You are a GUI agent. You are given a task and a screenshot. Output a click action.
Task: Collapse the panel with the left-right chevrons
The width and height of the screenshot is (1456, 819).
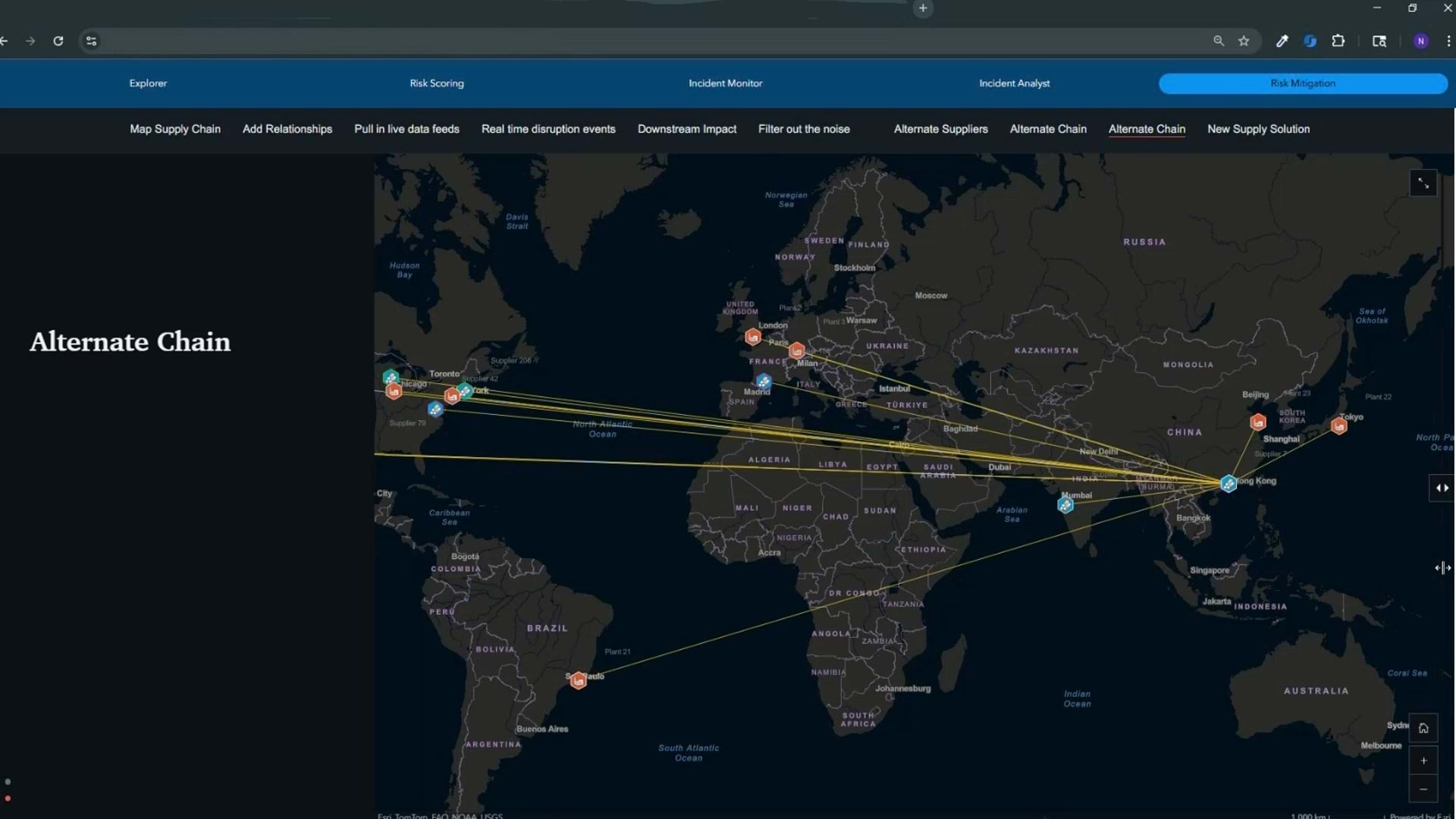1441,488
